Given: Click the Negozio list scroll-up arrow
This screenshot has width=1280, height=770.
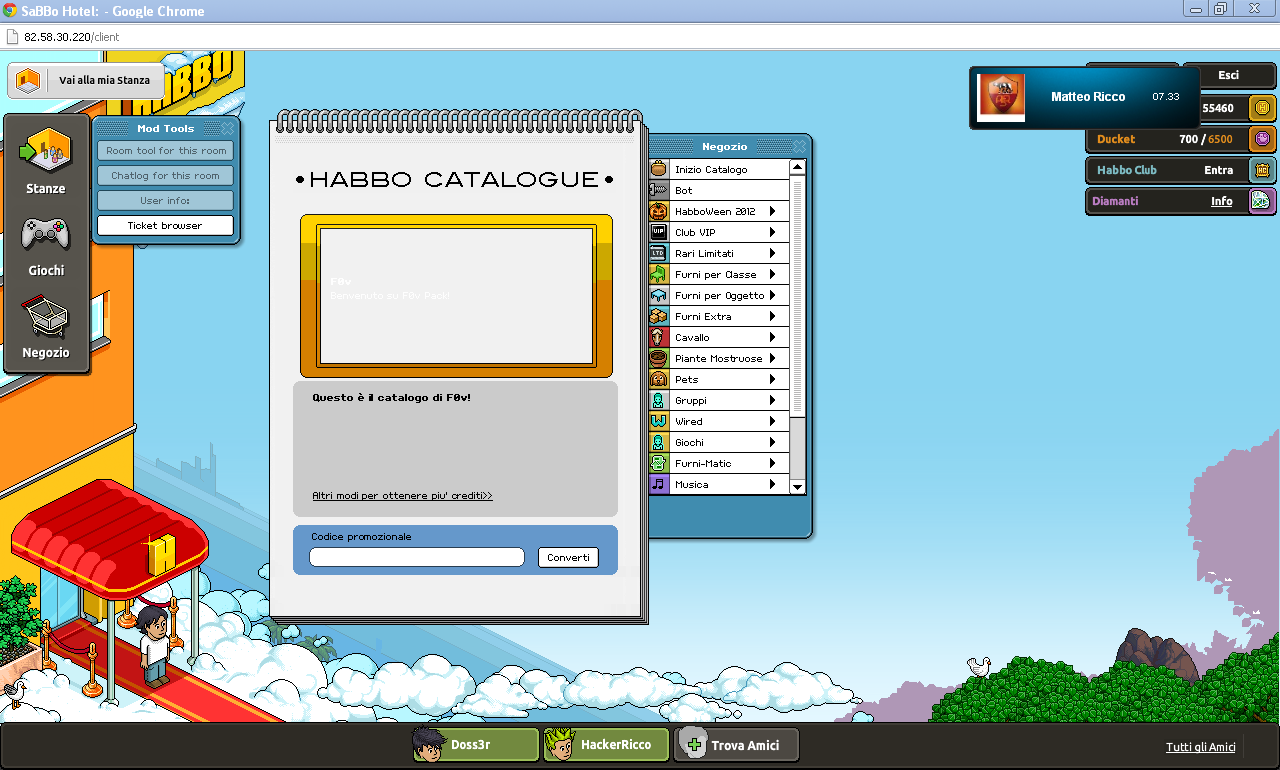Looking at the screenshot, I should click(797, 168).
